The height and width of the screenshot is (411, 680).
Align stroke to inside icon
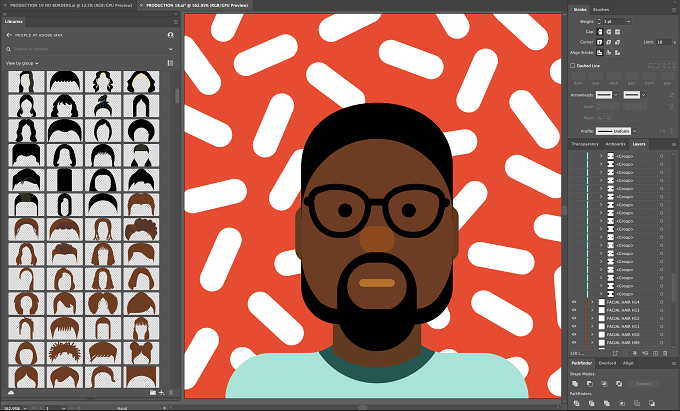[x=608, y=52]
